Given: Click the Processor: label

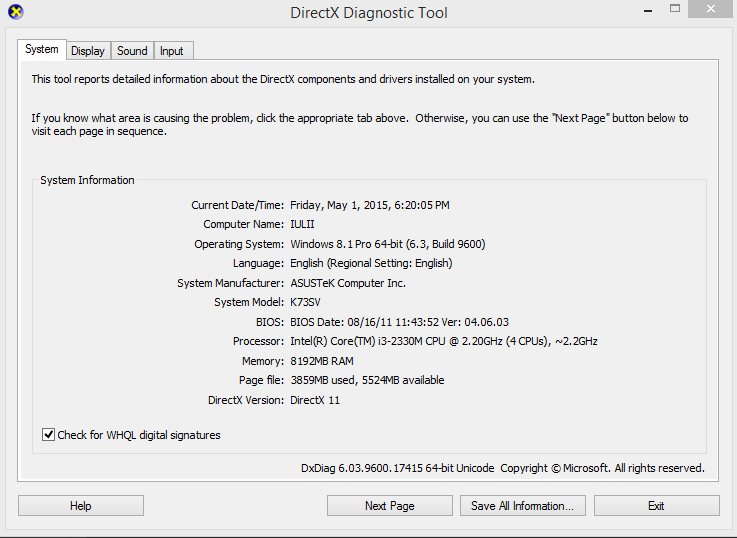Looking at the screenshot, I should [258, 341].
